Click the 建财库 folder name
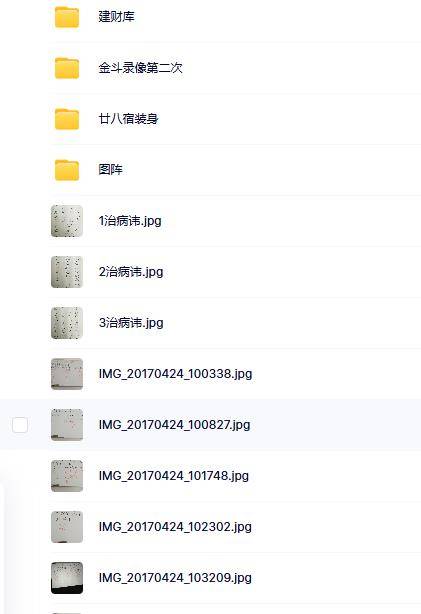Screen dimensions: 421x614 (x=116, y=17)
